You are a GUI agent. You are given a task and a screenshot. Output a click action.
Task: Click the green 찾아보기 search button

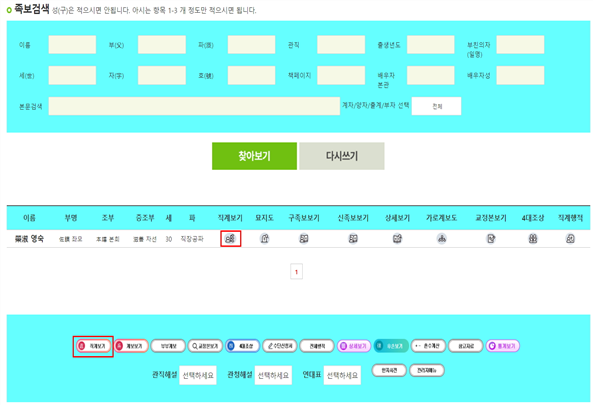[x=254, y=156]
